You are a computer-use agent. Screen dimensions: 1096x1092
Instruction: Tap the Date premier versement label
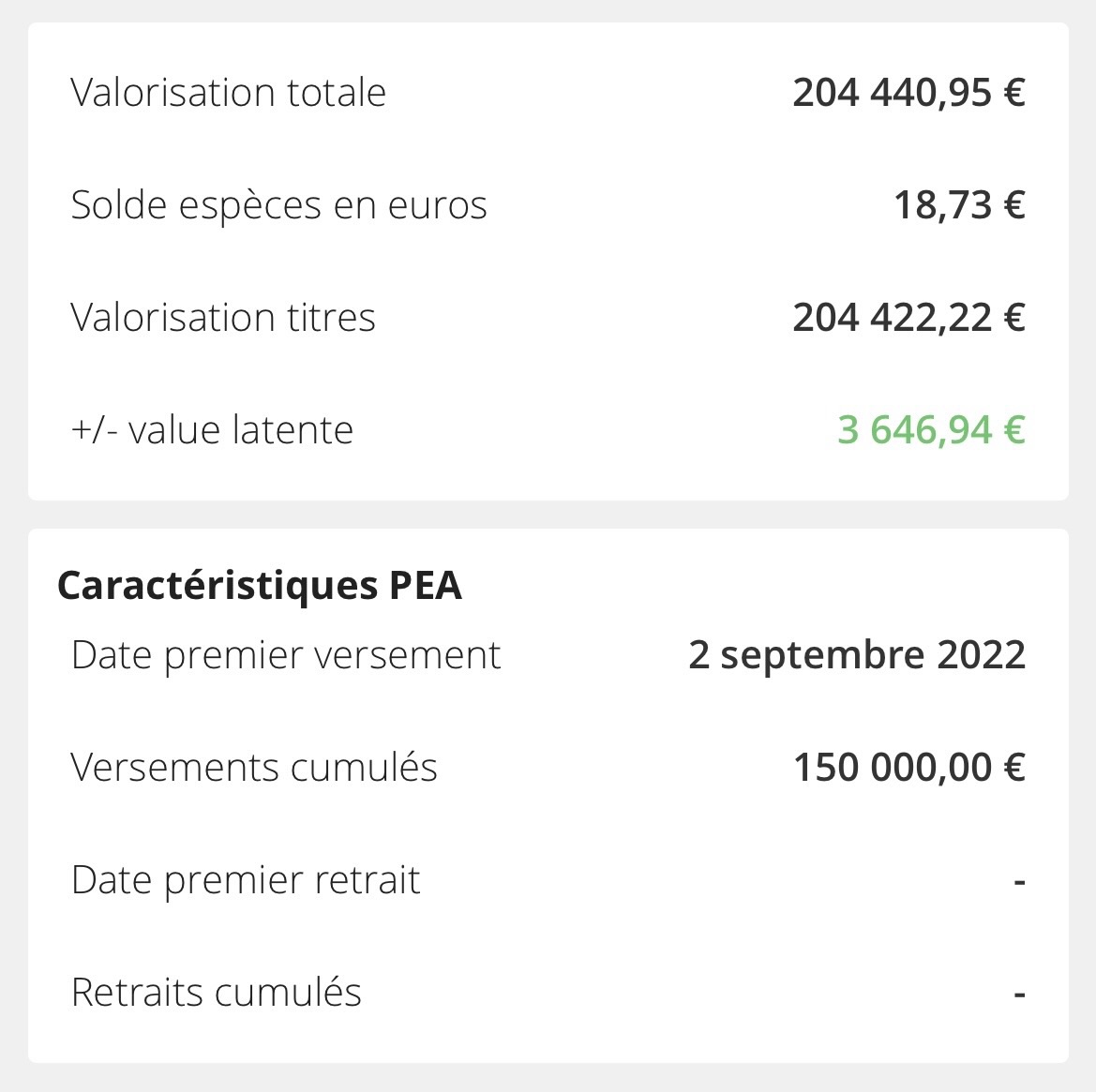pyautogui.click(x=286, y=655)
